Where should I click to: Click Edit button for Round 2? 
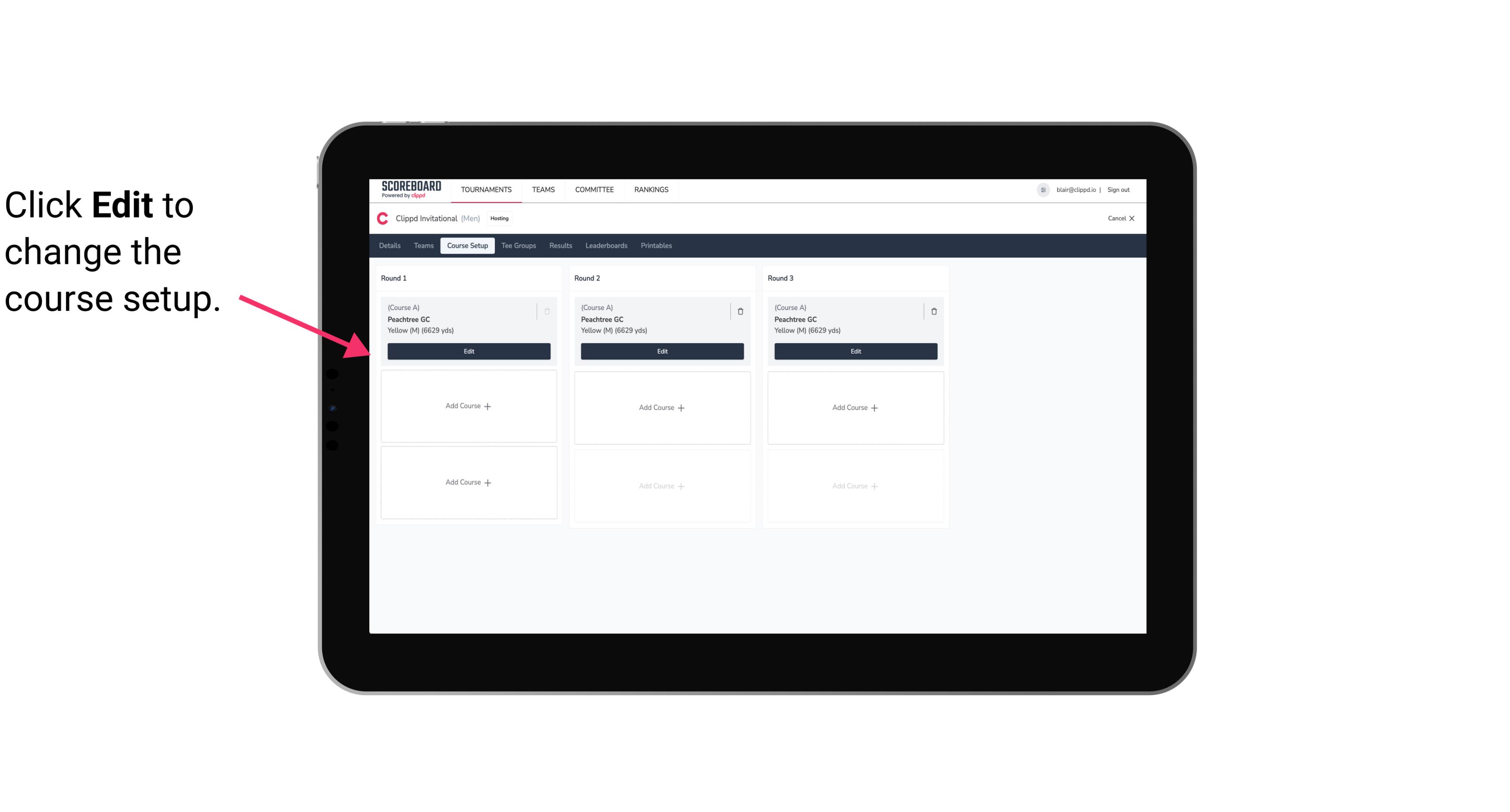point(661,351)
